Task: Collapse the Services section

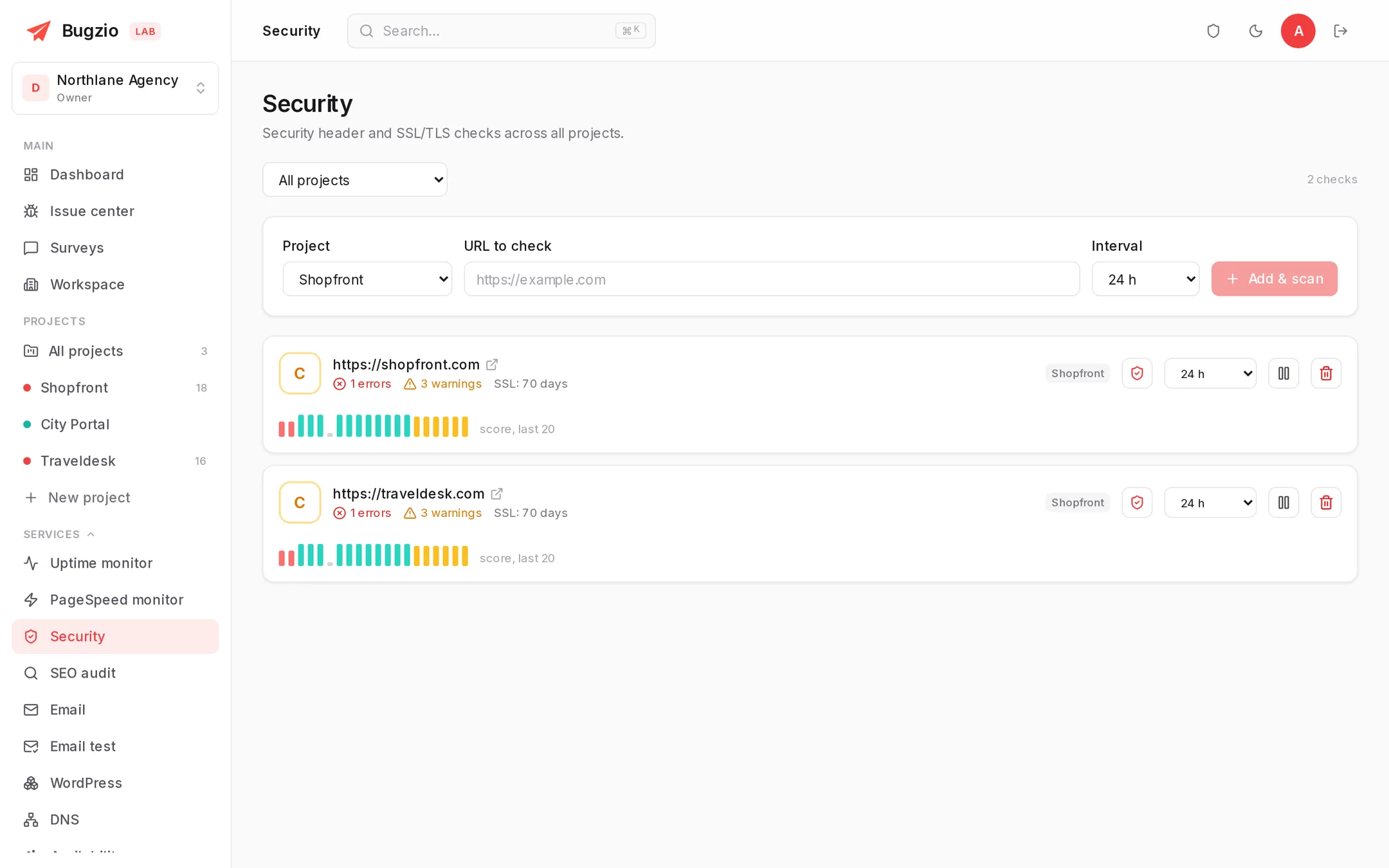Action: 59,534
